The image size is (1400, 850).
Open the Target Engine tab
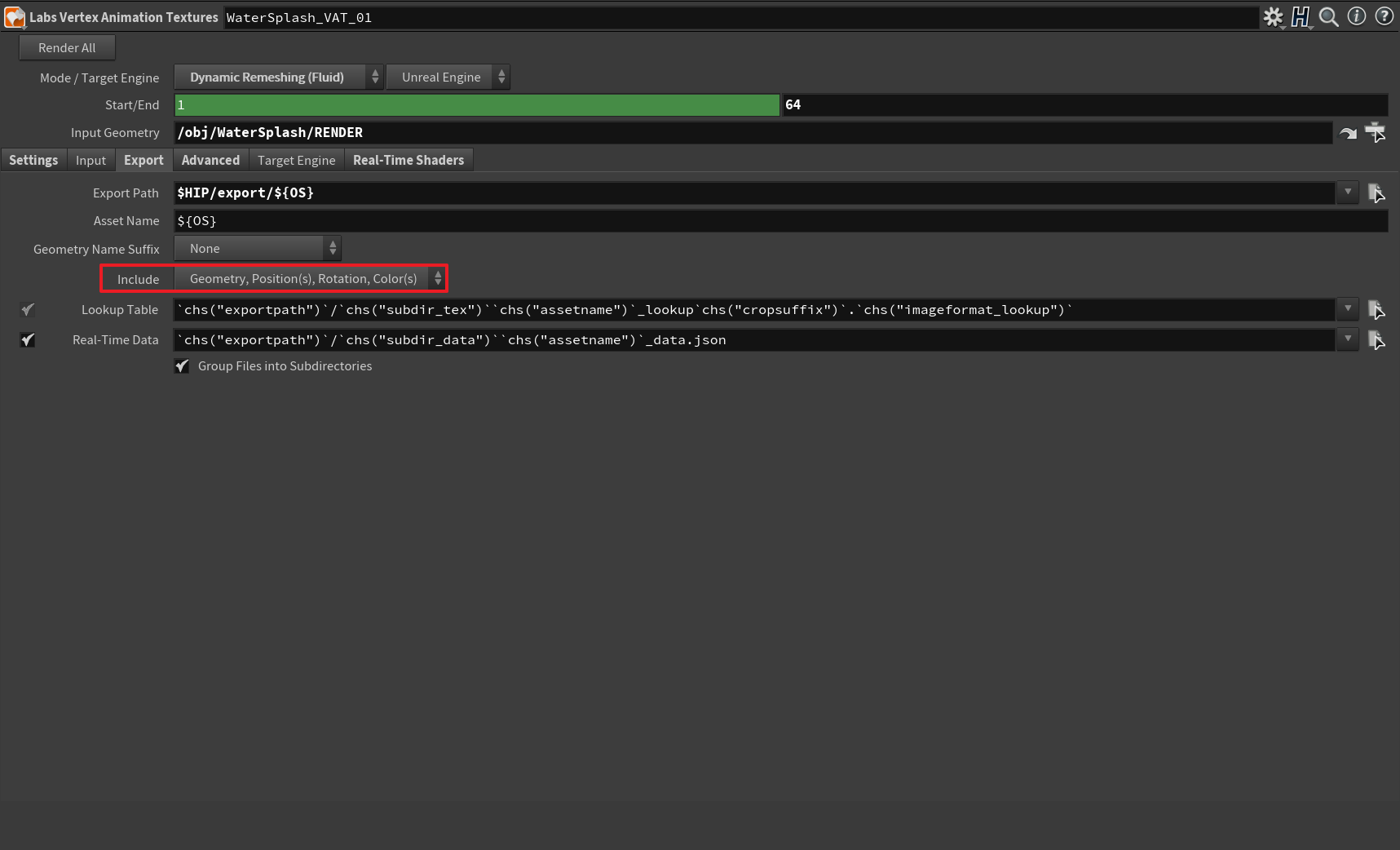pos(296,161)
